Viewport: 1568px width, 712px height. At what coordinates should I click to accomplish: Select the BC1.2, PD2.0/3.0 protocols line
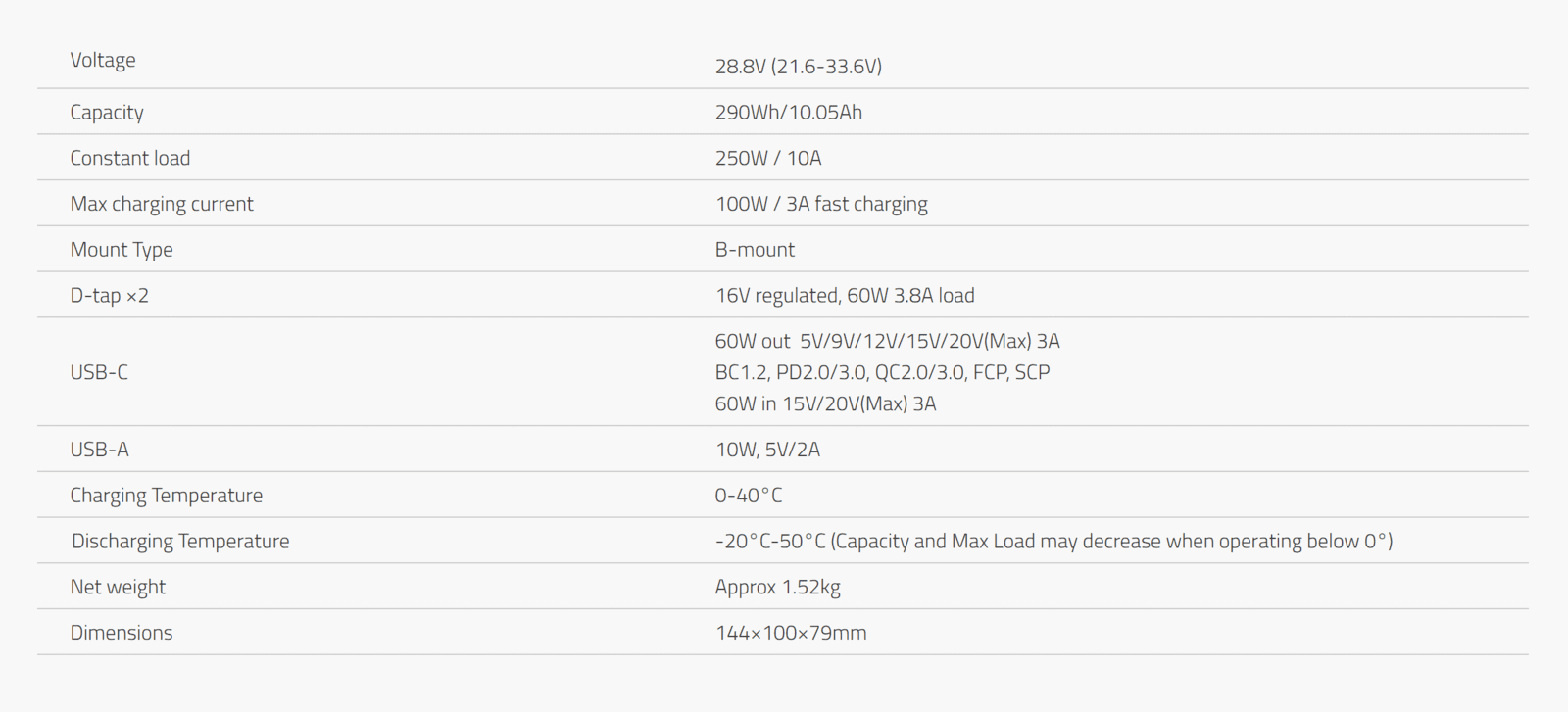pyautogui.click(x=882, y=372)
